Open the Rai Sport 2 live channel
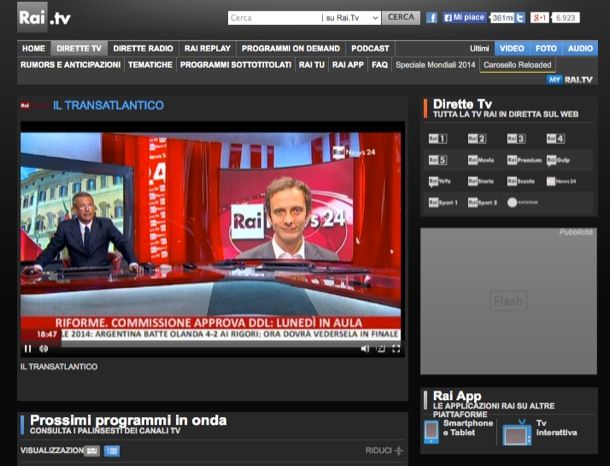The height and width of the screenshot is (466, 610). (x=482, y=202)
